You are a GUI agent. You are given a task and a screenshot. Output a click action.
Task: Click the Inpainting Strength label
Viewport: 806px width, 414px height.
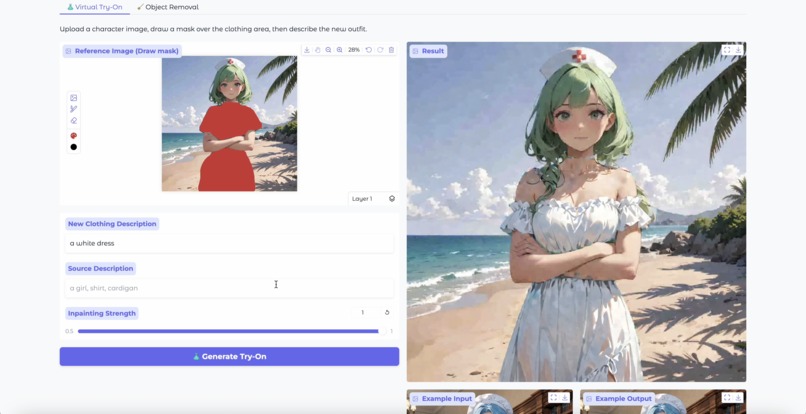(x=102, y=313)
